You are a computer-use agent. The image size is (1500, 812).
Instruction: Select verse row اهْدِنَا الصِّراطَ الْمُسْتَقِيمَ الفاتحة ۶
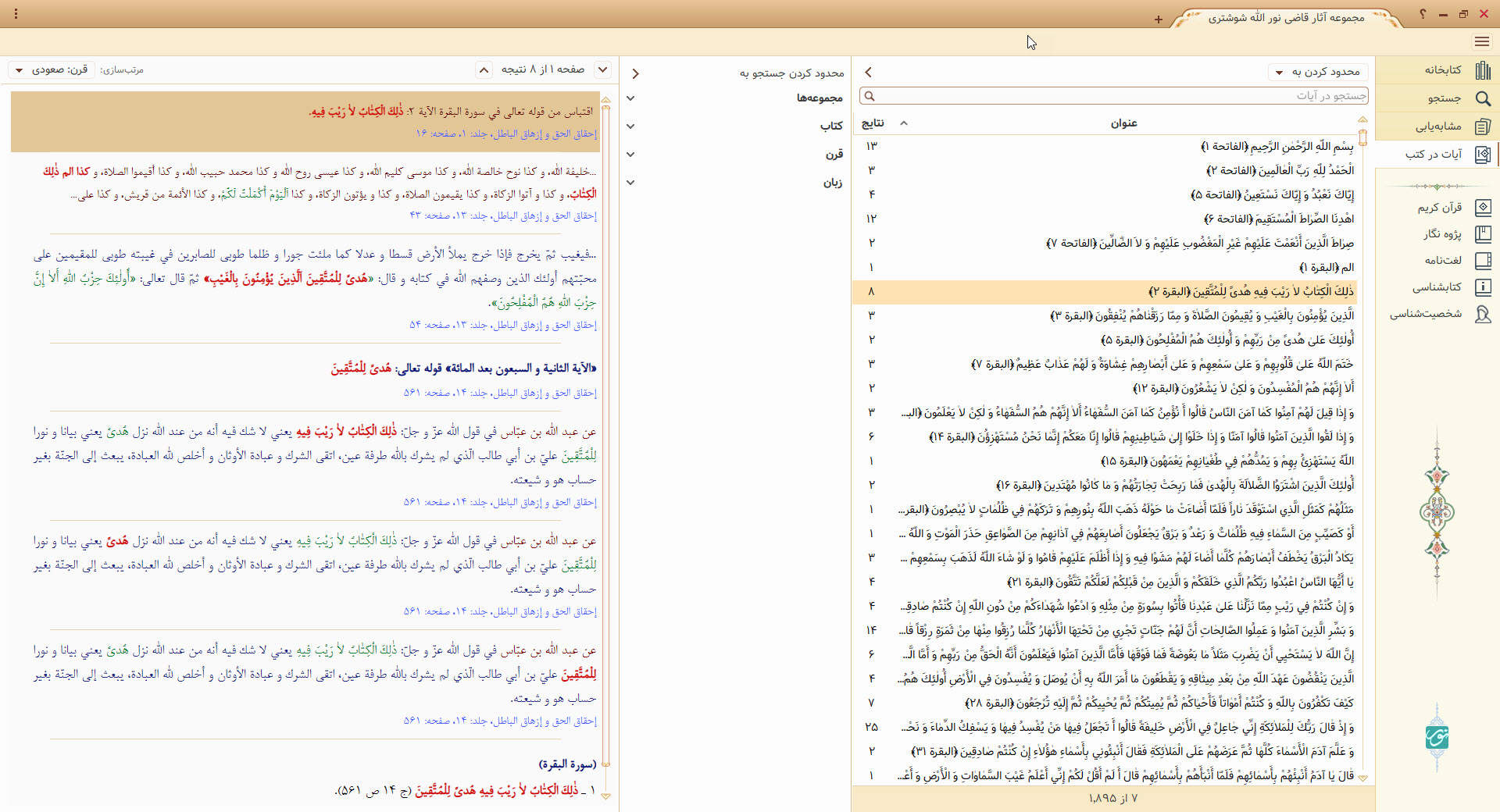point(1104,219)
